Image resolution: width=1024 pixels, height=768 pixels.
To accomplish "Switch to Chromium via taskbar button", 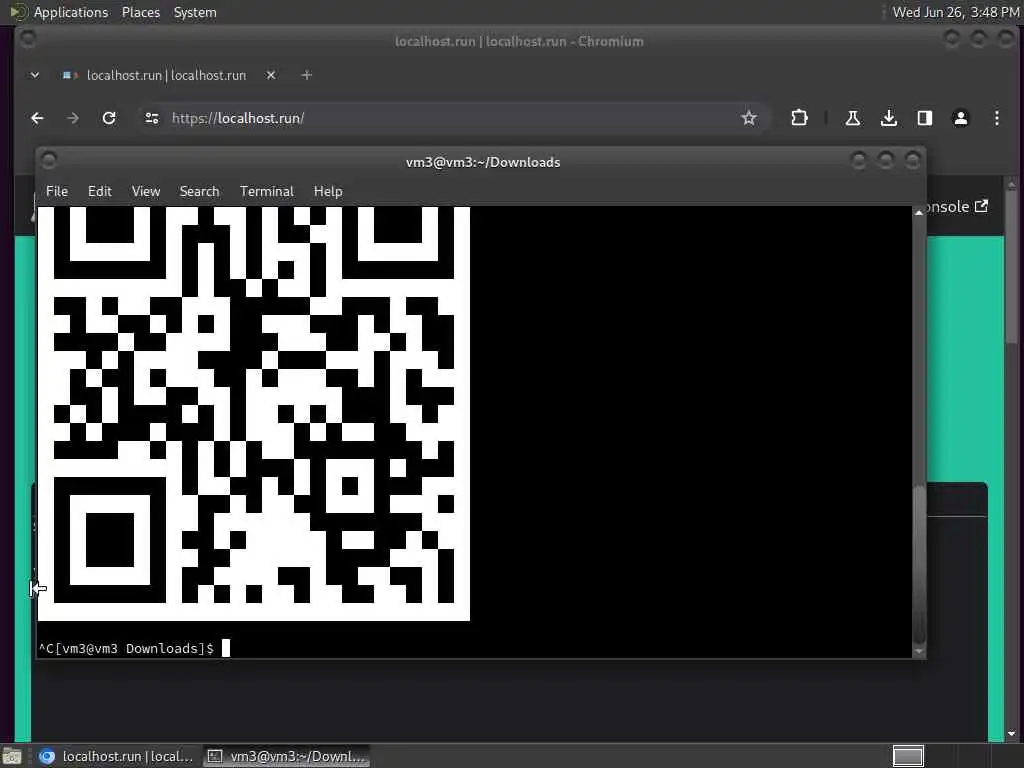I will point(116,756).
